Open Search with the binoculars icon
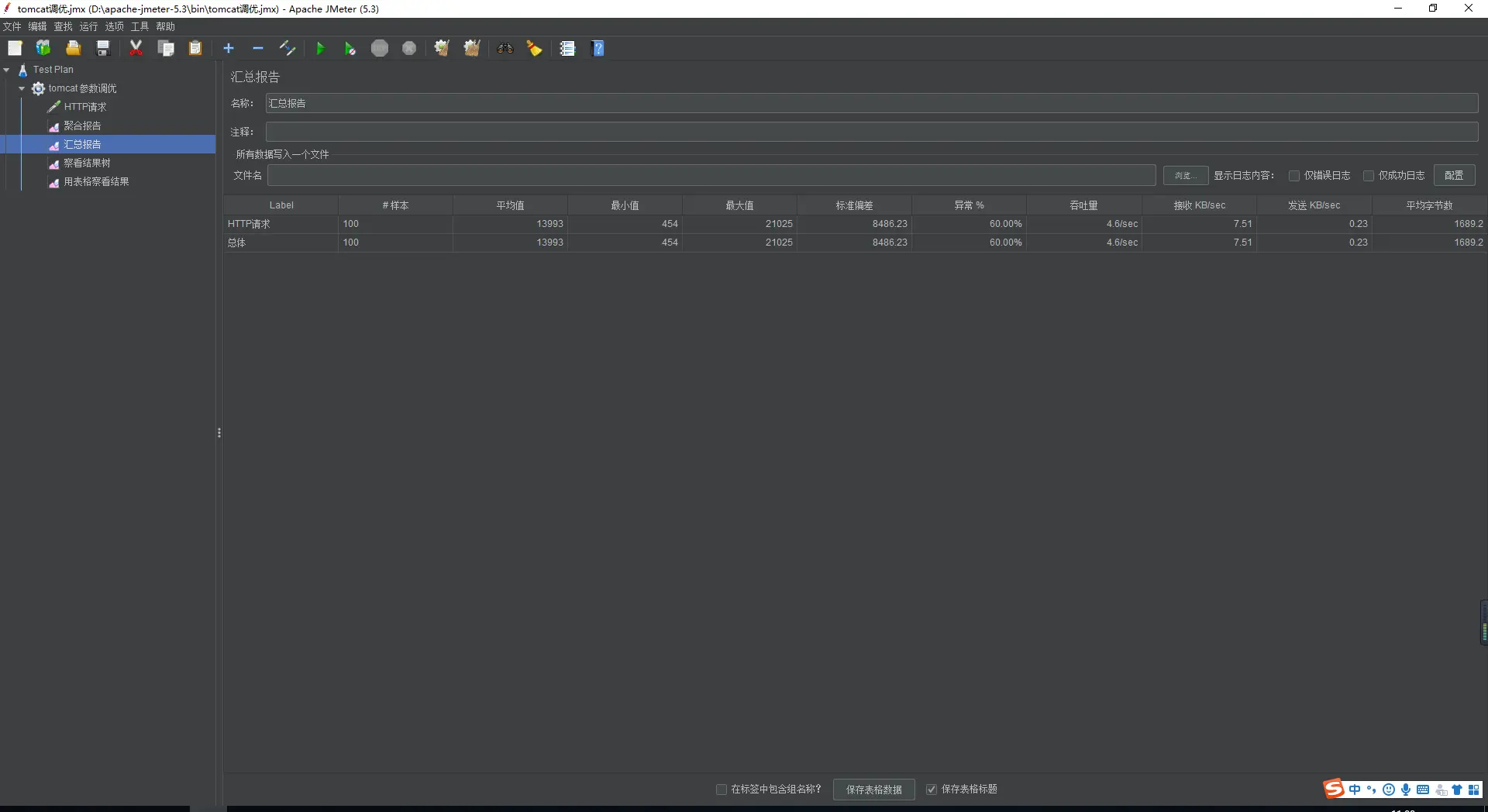Screen dimensions: 1488x812 (505, 48)
